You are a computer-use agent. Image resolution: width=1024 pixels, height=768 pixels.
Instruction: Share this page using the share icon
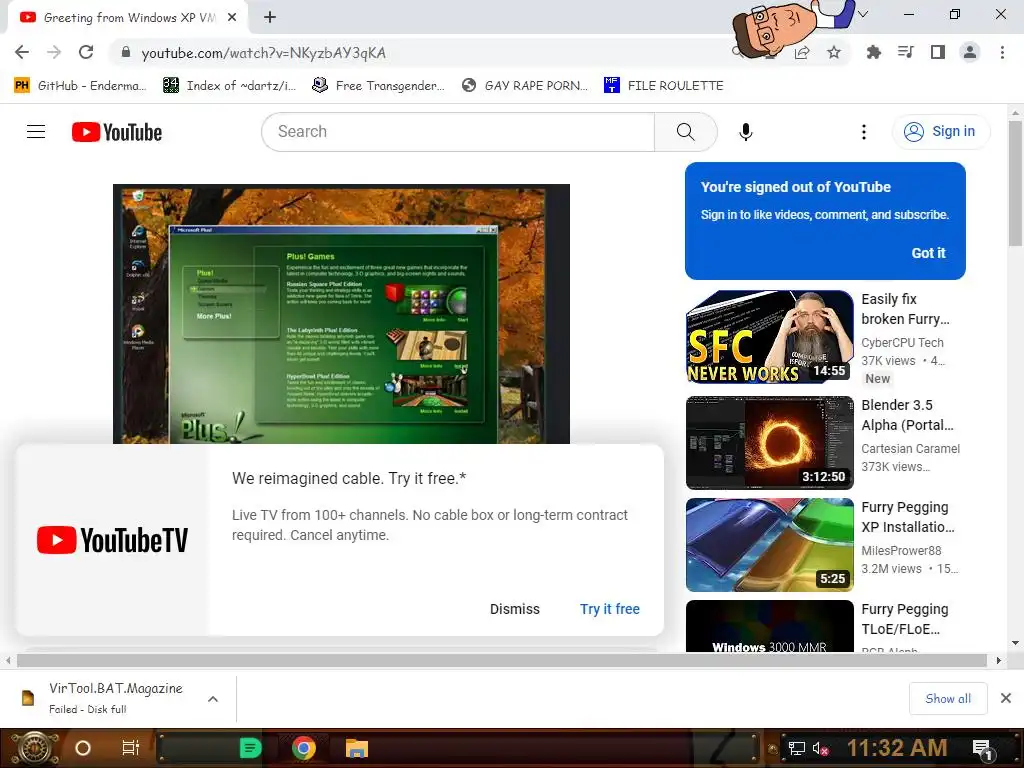click(x=802, y=53)
